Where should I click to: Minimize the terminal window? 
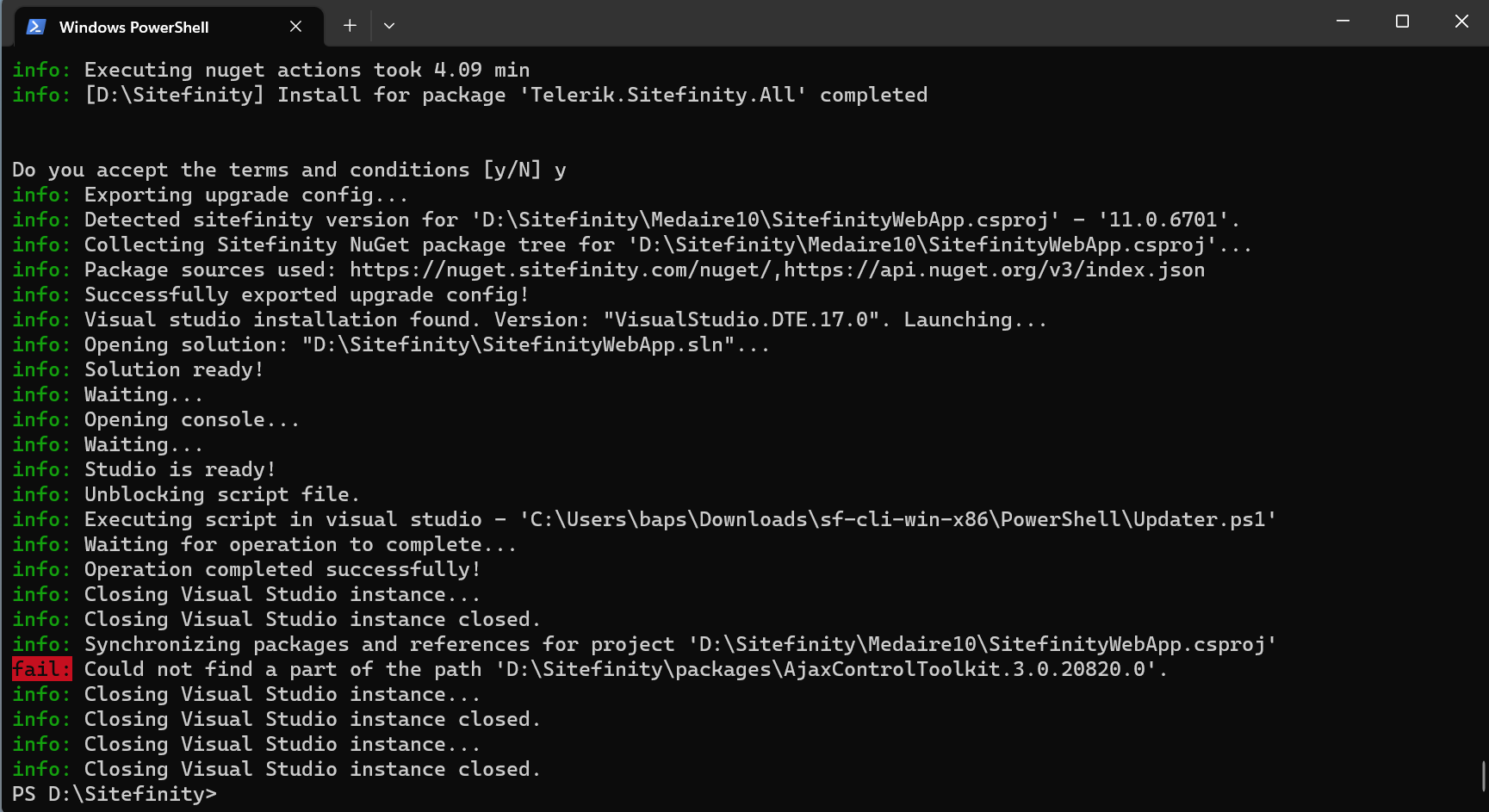(x=1343, y=22)
